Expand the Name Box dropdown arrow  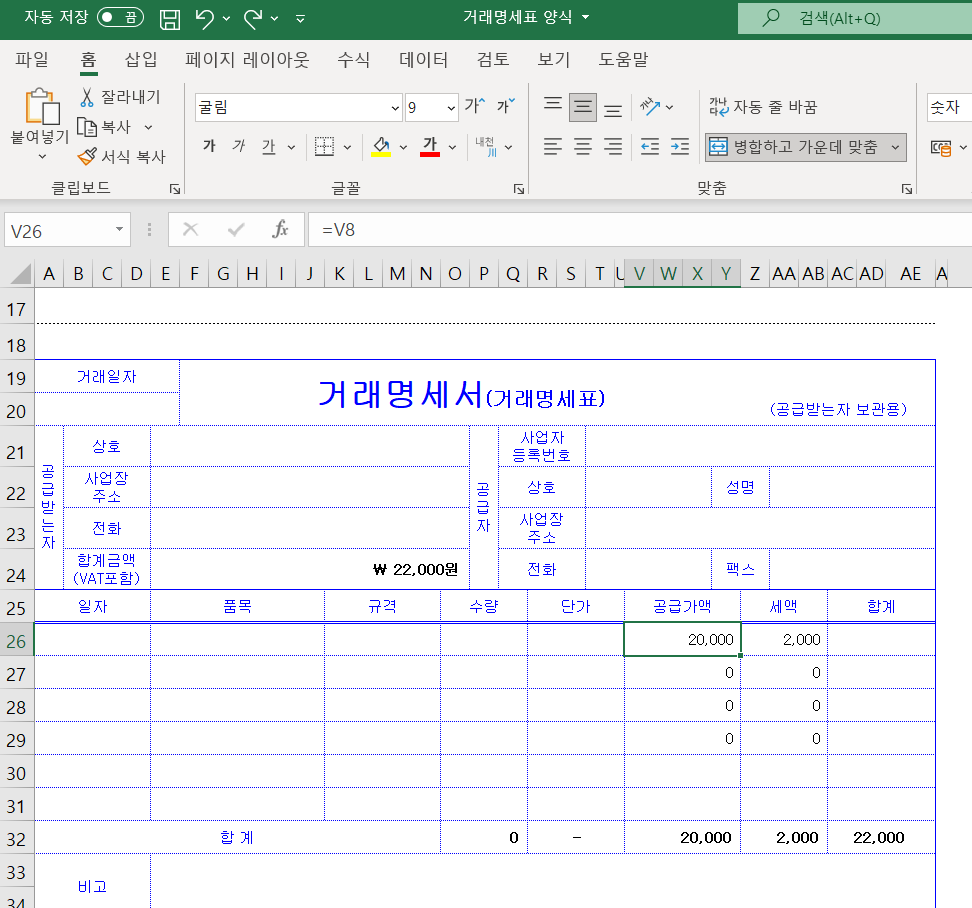point(119,229)
